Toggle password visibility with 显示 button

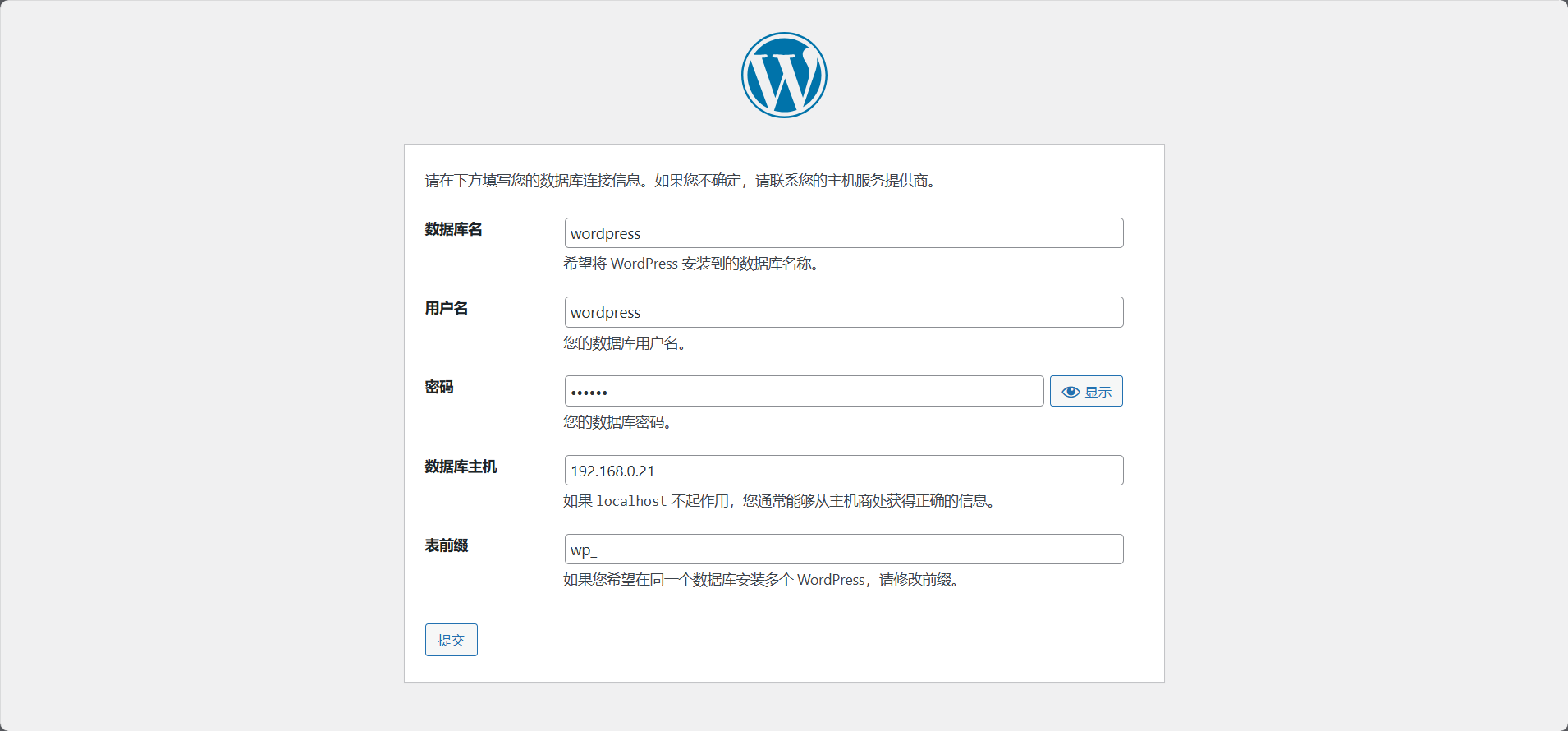coord(1086,391)
